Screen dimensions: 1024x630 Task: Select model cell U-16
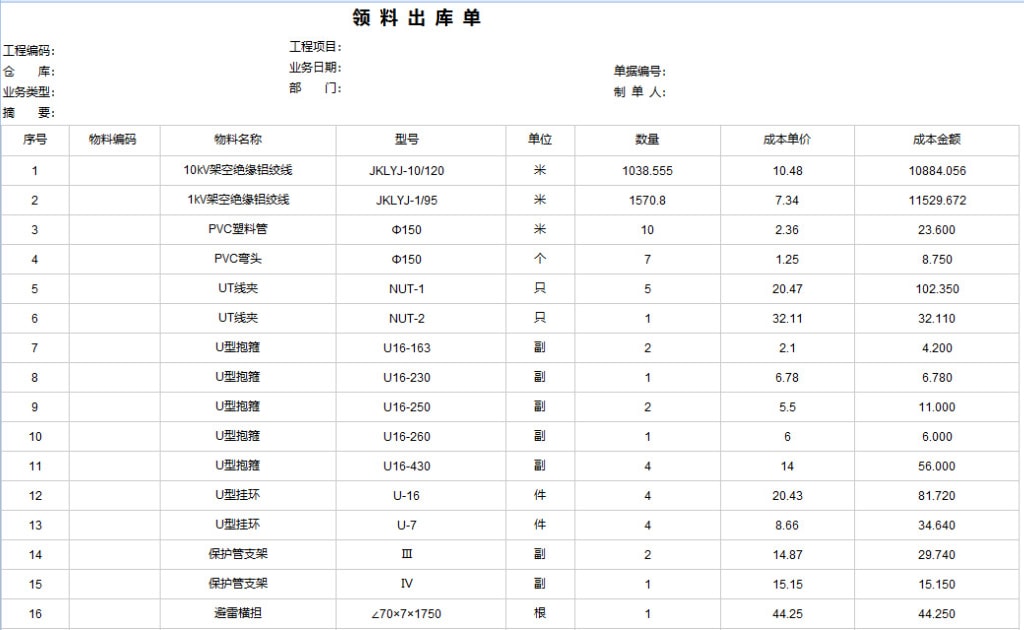(421, 496)
